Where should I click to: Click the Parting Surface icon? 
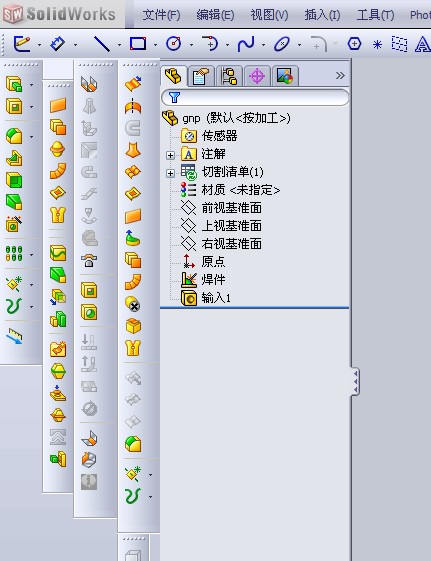coord(58,415)
